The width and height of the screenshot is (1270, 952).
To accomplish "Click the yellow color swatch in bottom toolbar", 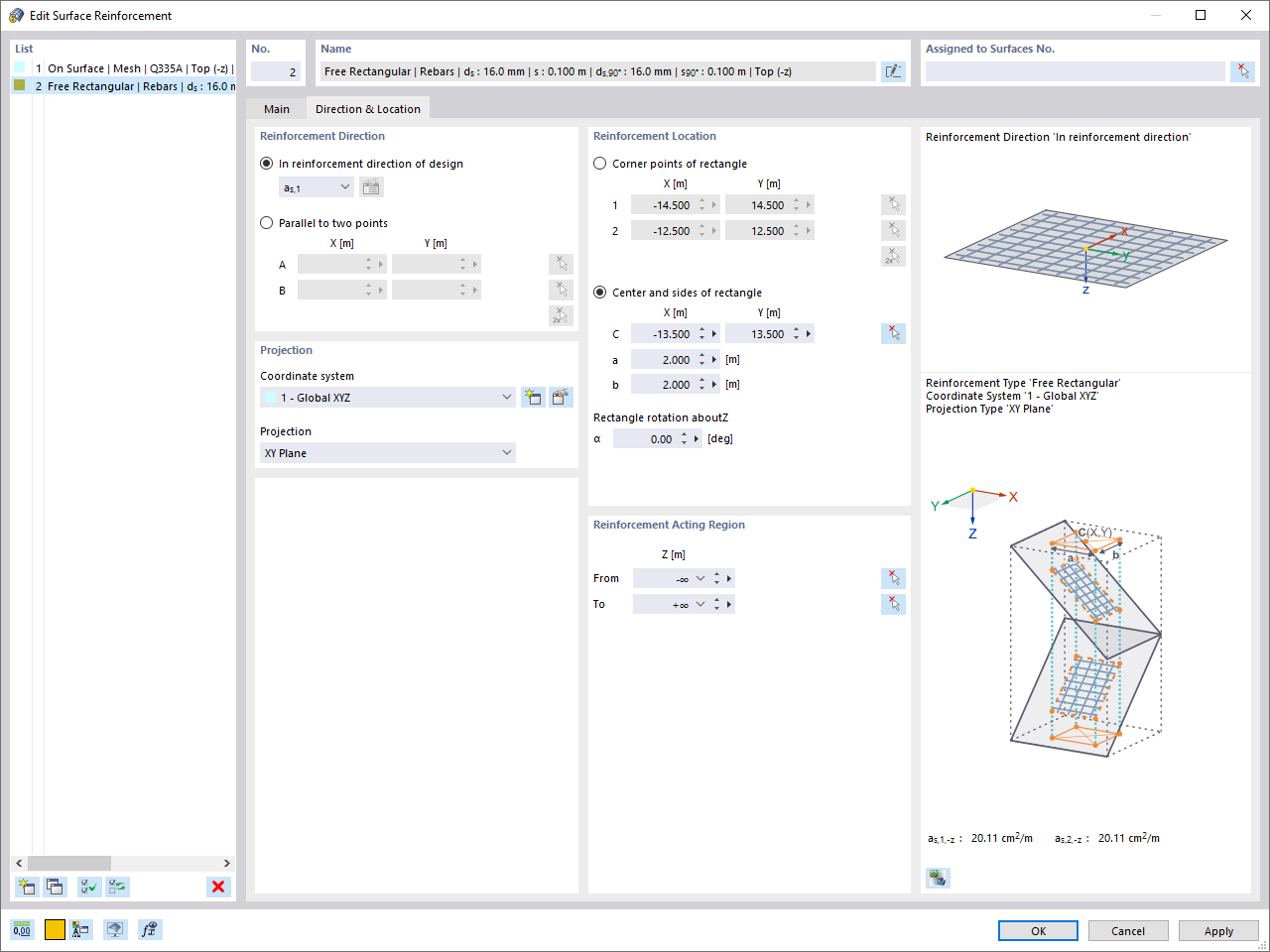I will [55, 930].
